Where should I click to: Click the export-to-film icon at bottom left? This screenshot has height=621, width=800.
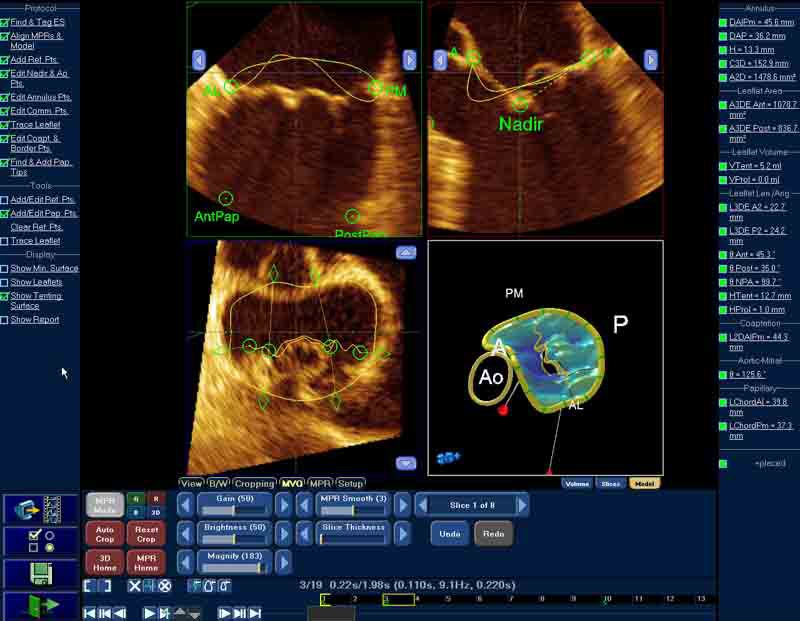coord(39,509)
